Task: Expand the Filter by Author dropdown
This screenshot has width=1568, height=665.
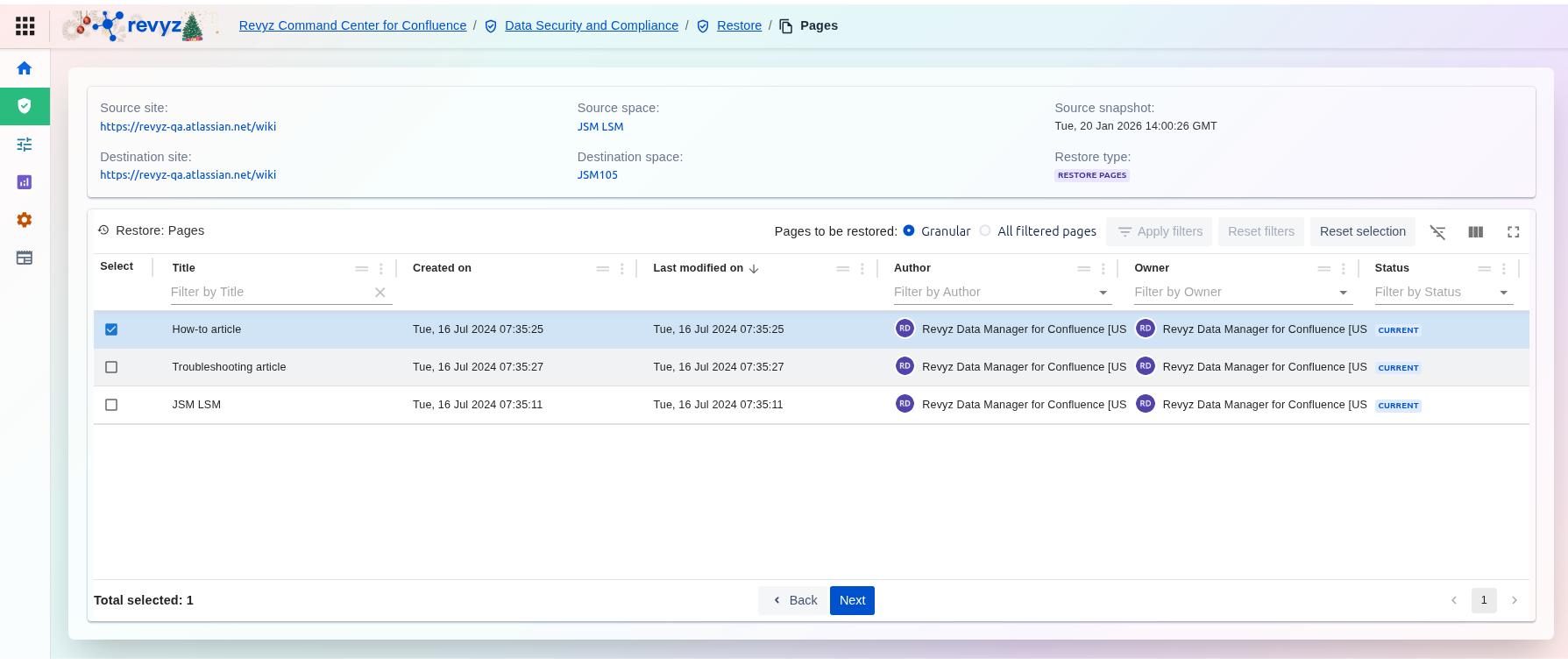Action: point(1103,293)
